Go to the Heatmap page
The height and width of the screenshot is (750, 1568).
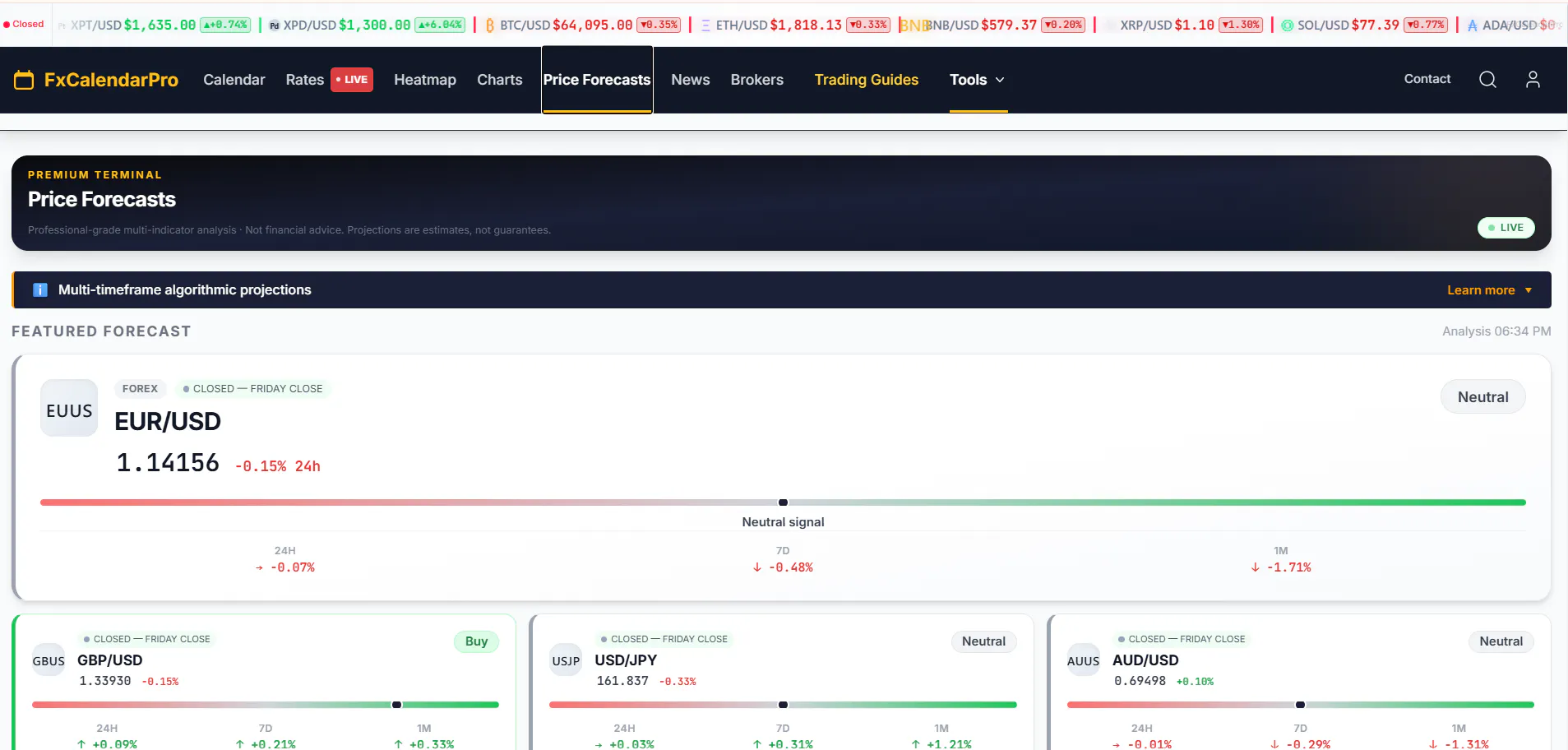(x=425, y=80)
